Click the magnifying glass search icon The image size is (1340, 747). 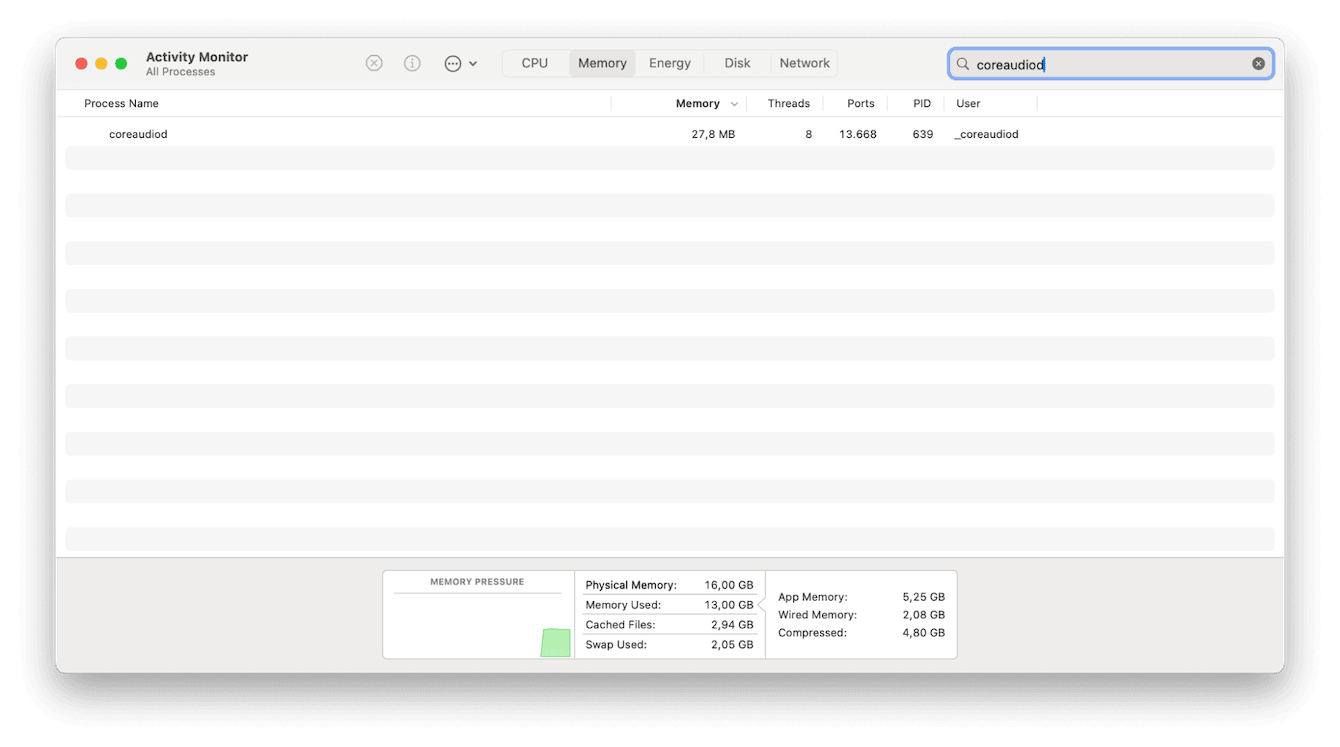click(x=963, y=64)
